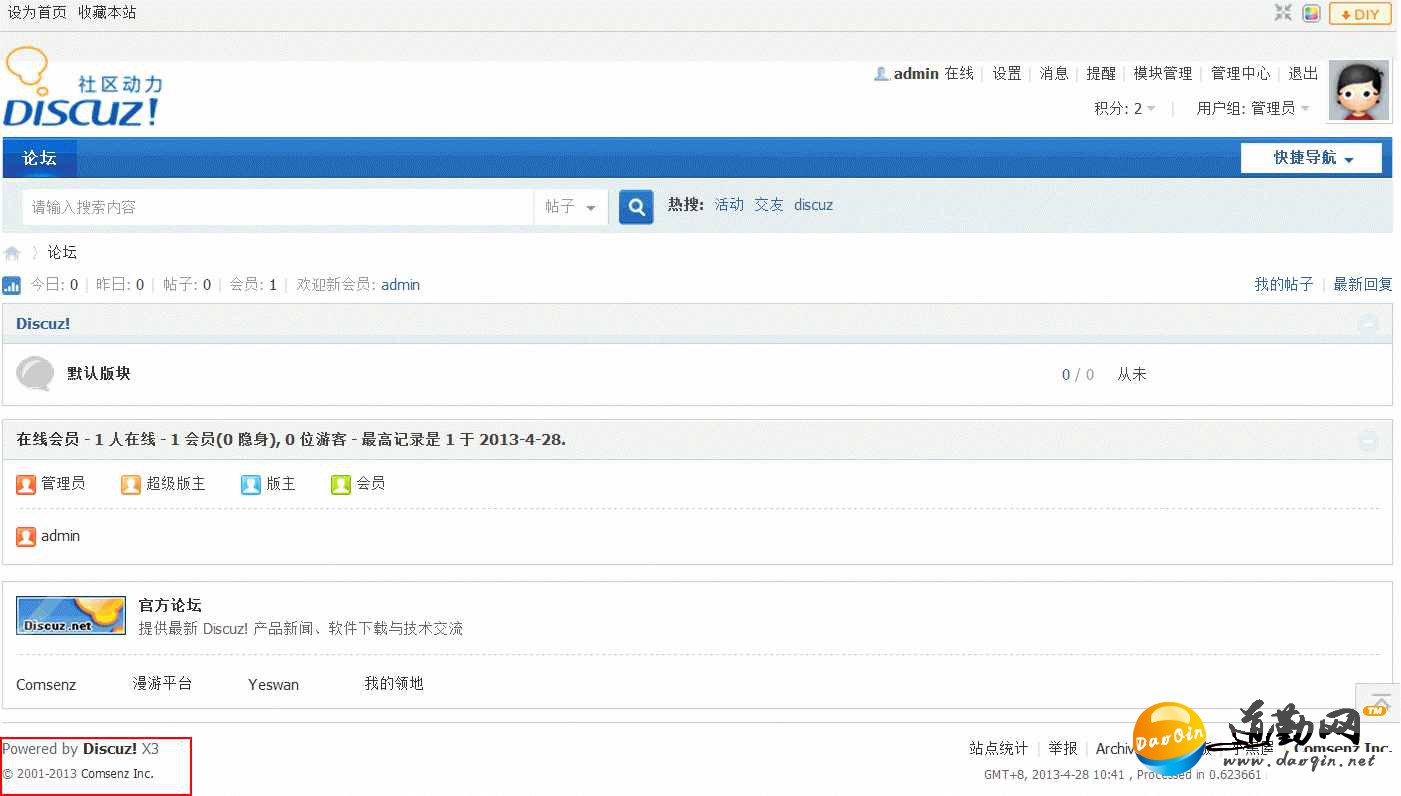Open 消息 messages link
The width and height of the screenshot is (1401, 796).
pyautogui.click(x=1054, y=73)
